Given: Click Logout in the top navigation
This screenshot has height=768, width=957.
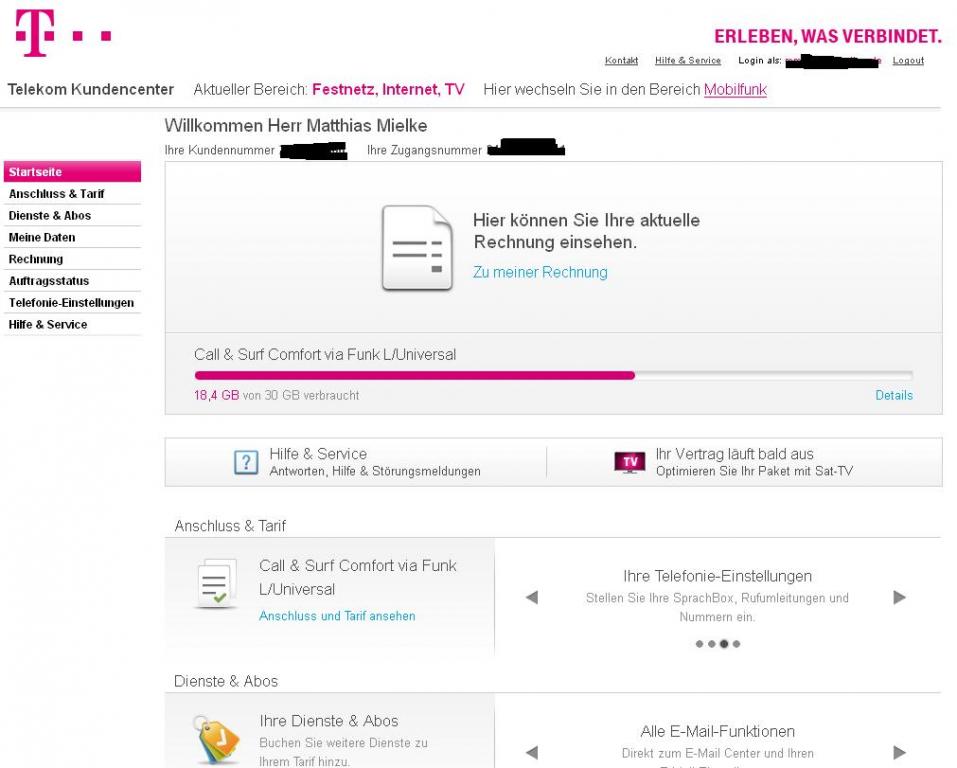Looking at the screenshot, I should point(908,60).
